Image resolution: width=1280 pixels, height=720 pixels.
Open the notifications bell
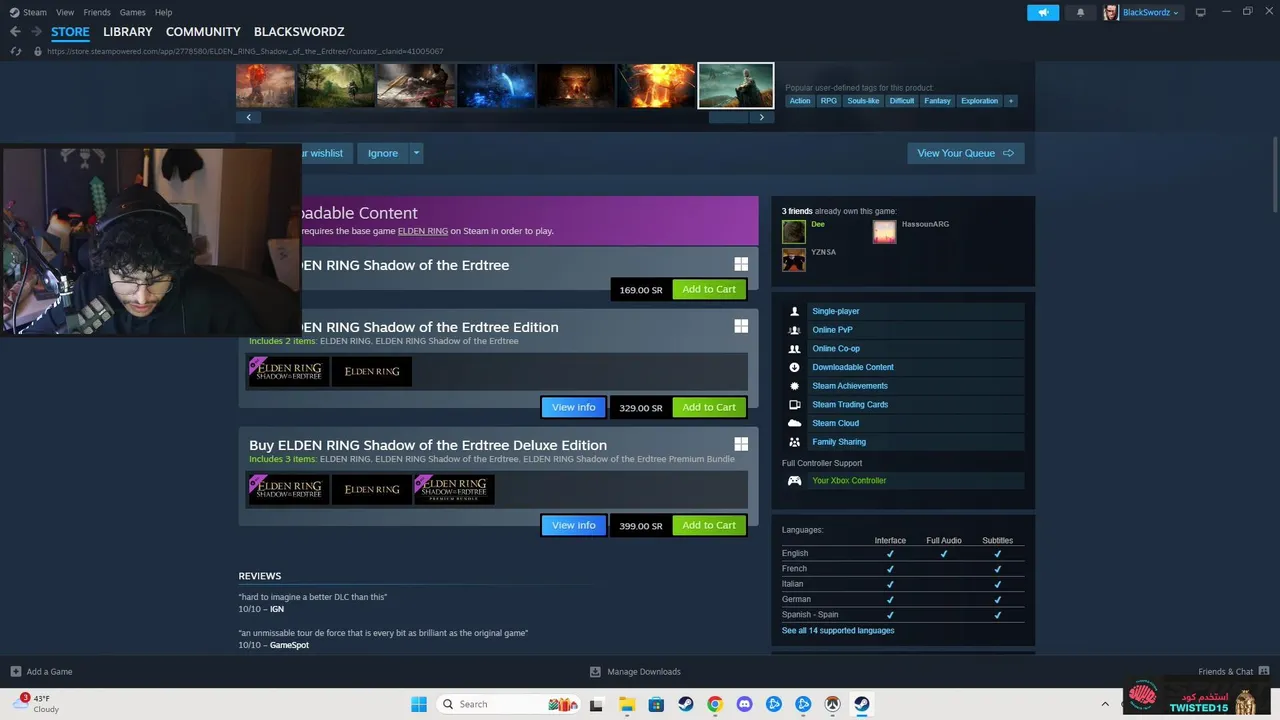[x=1080, y=12]
